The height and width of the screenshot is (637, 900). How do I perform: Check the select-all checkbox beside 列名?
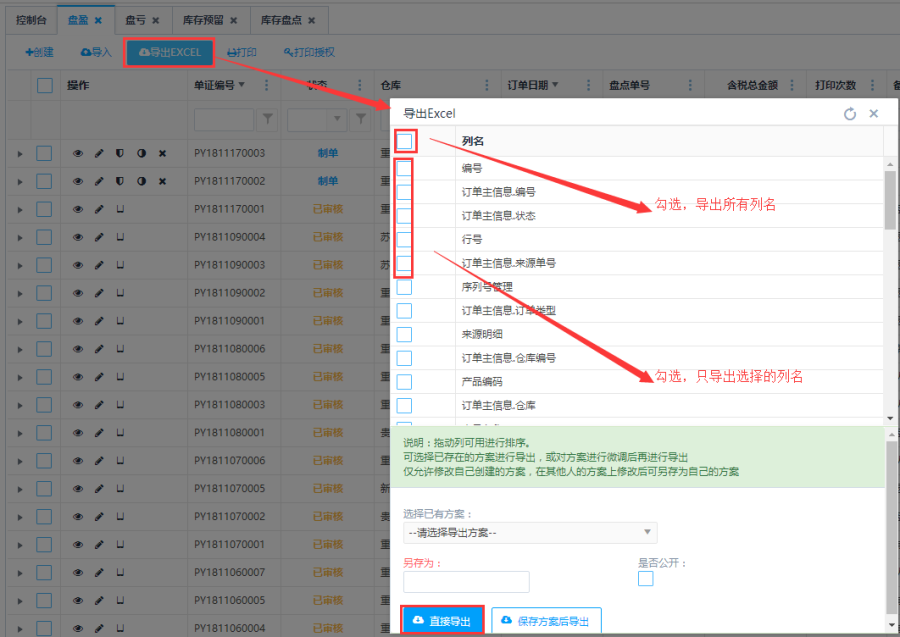coord(404,141)
